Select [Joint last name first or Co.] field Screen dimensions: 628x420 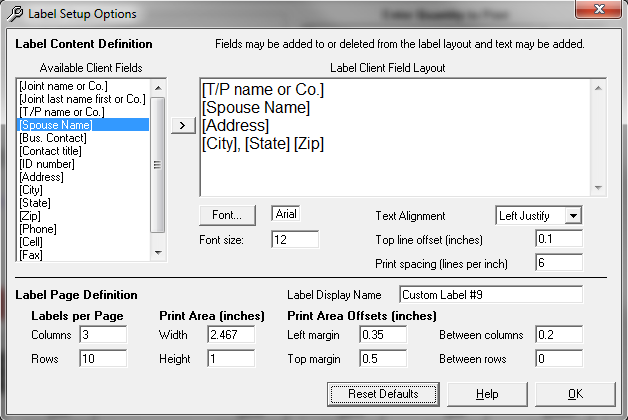pos(83,99)
